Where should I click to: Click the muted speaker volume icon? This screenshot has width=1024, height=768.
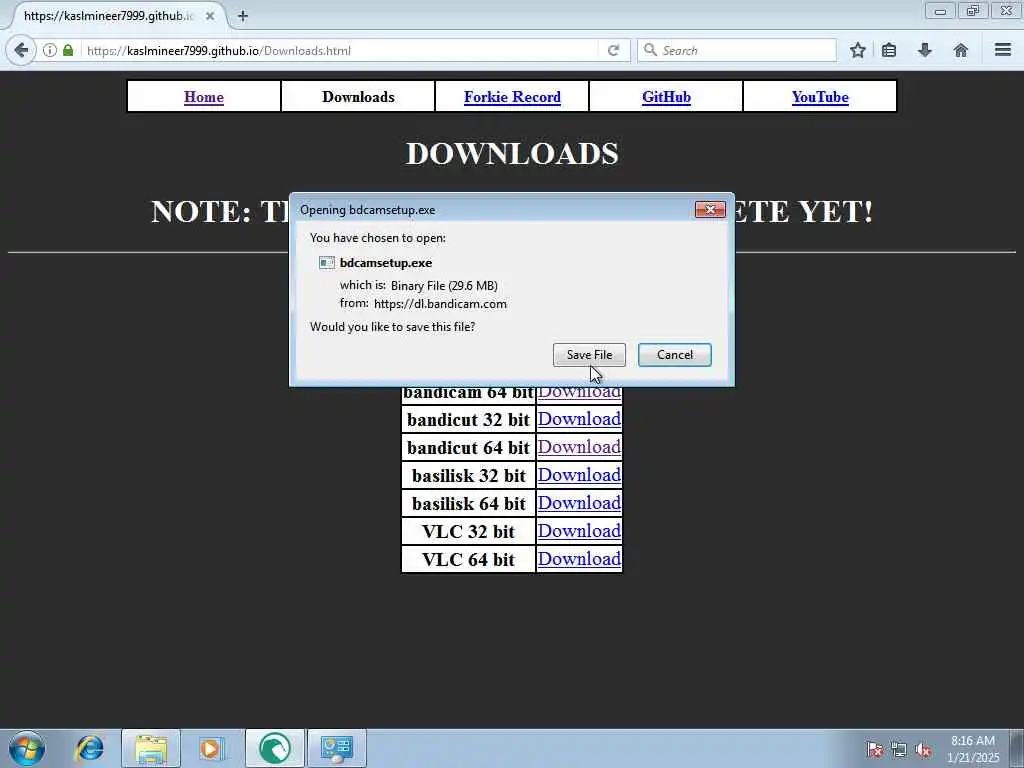click(x=923, y=750)
